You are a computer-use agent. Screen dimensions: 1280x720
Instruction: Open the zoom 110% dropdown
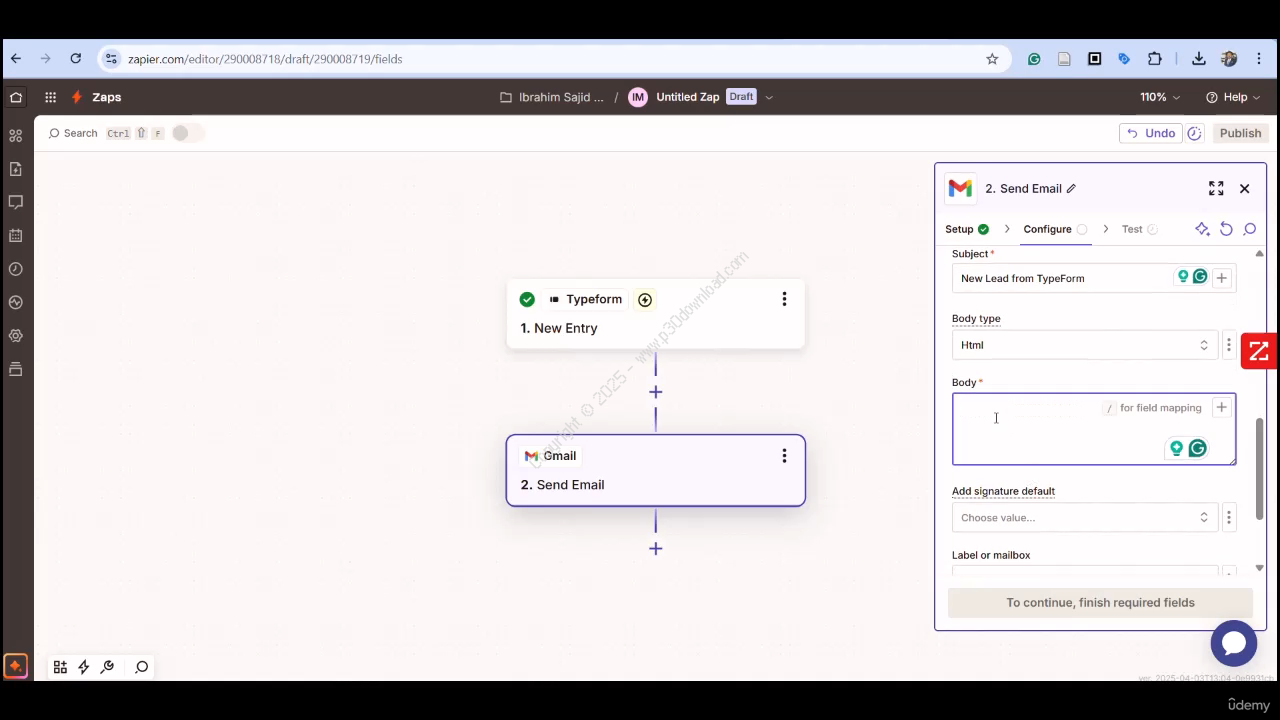tap(1160, 97)
